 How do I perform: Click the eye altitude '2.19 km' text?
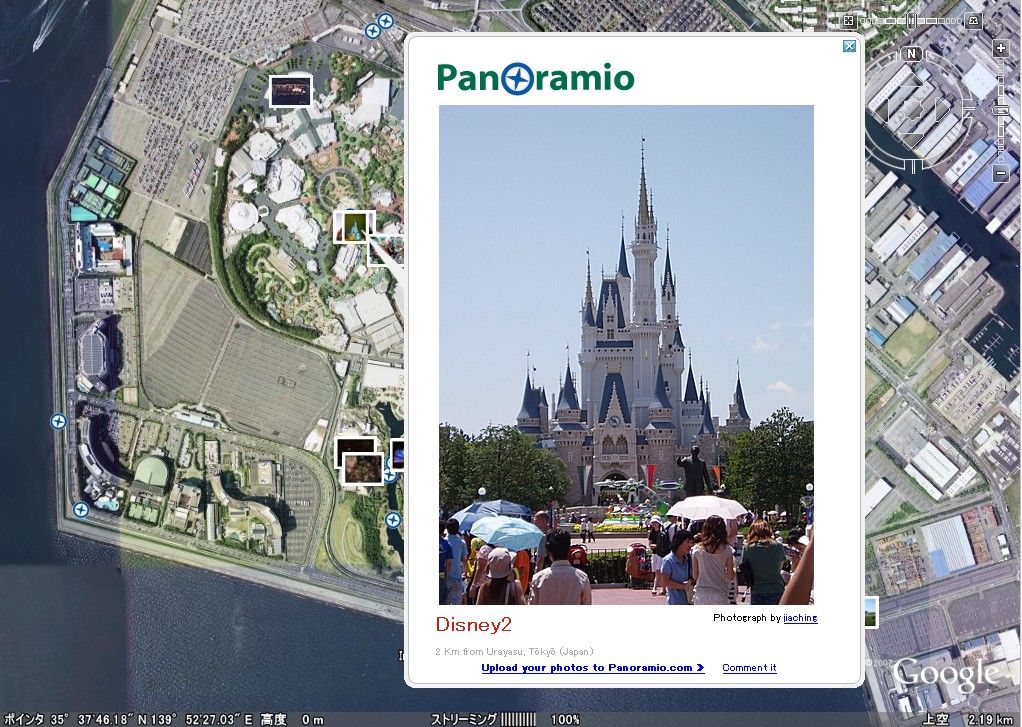coord(990,719)
